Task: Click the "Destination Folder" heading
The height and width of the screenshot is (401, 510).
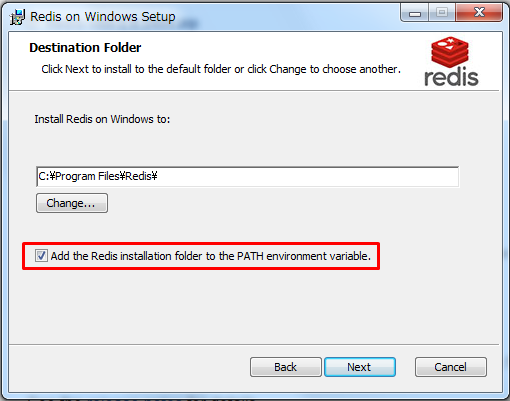Action: click(85, 48)
